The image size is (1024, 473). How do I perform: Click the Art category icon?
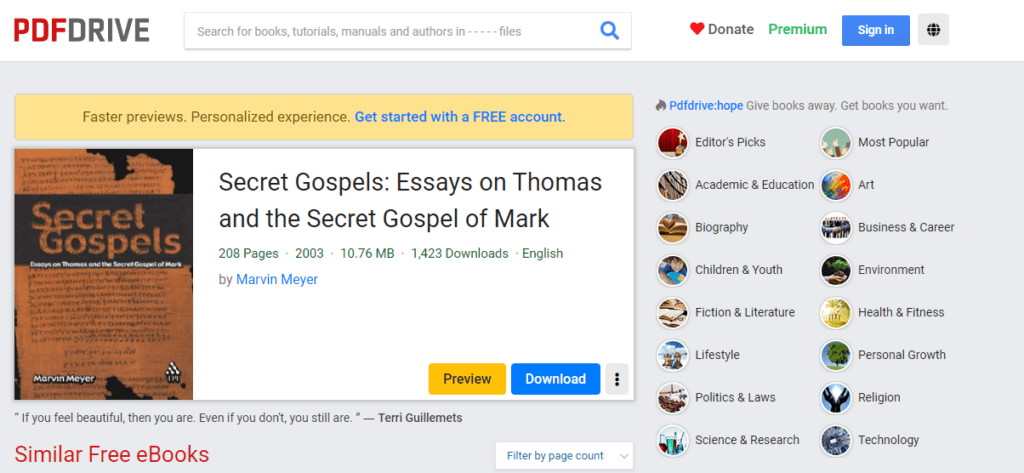[836, 185]
